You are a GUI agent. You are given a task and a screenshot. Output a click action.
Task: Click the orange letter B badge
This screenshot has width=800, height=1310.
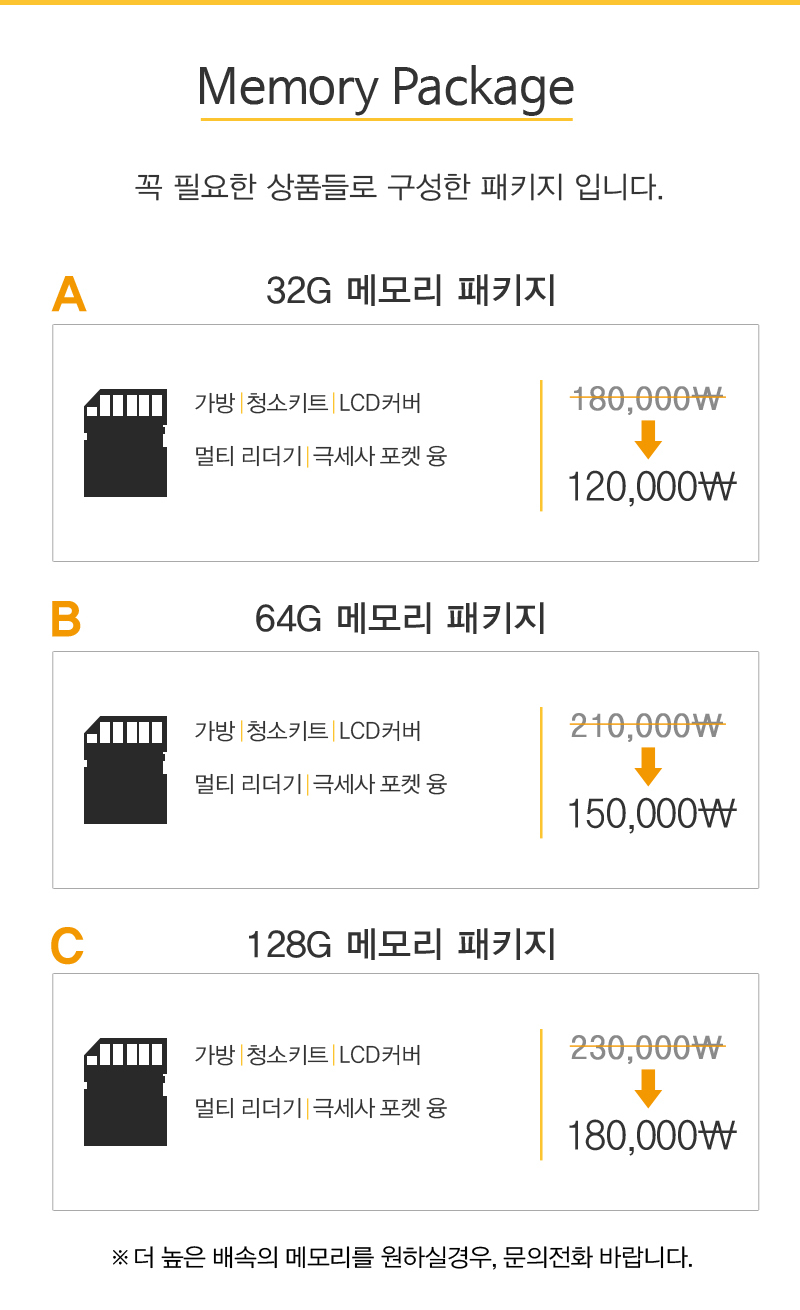click(66, 620)
